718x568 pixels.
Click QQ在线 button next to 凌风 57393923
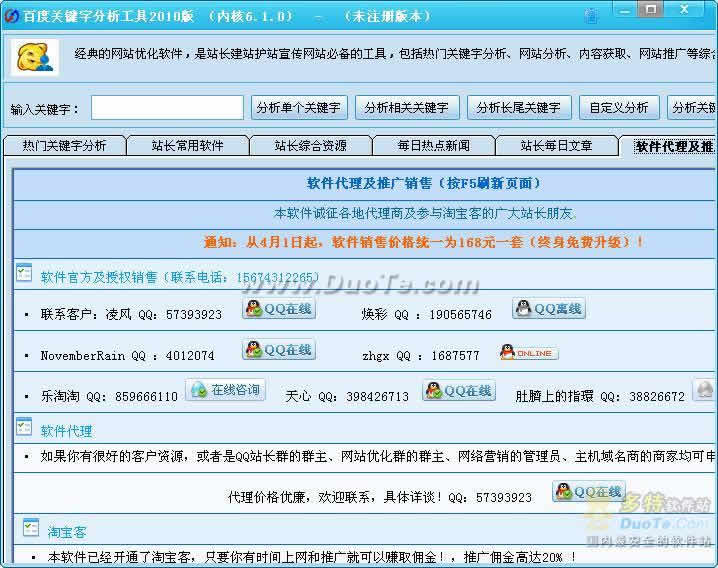(279, 309)
